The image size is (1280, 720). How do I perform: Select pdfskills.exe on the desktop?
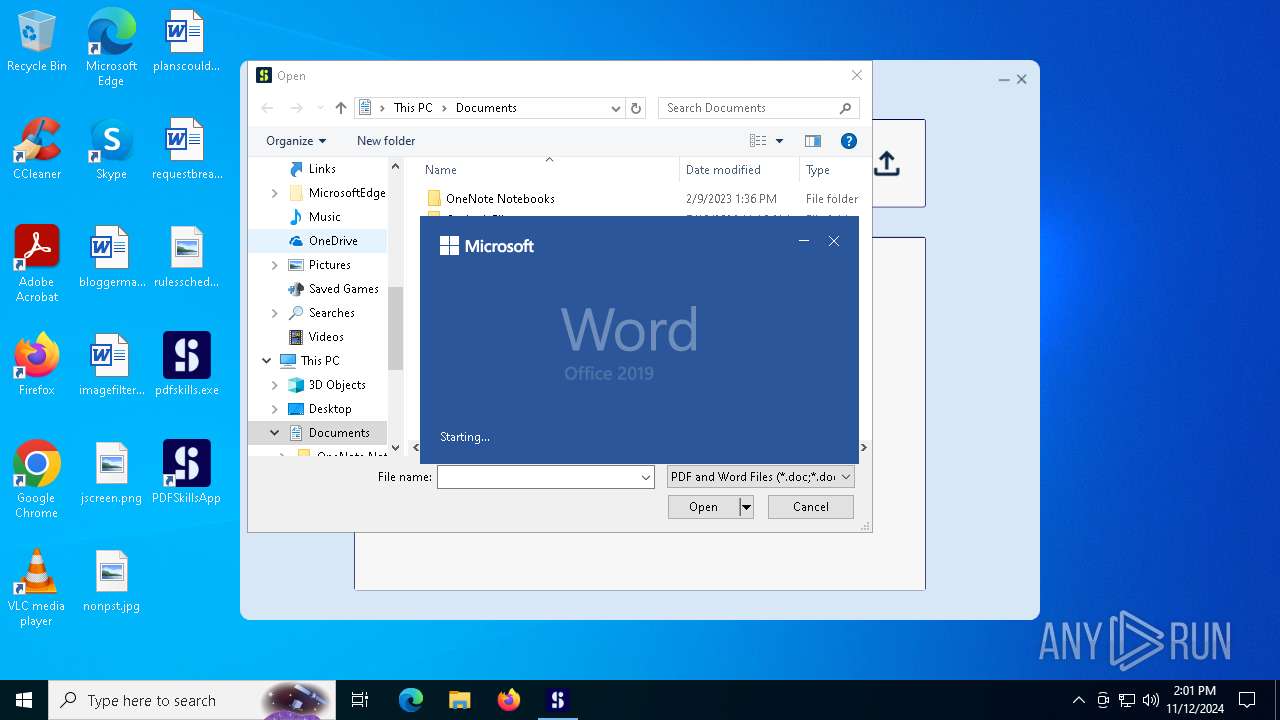pyautogui.click(x=186, y=365)
